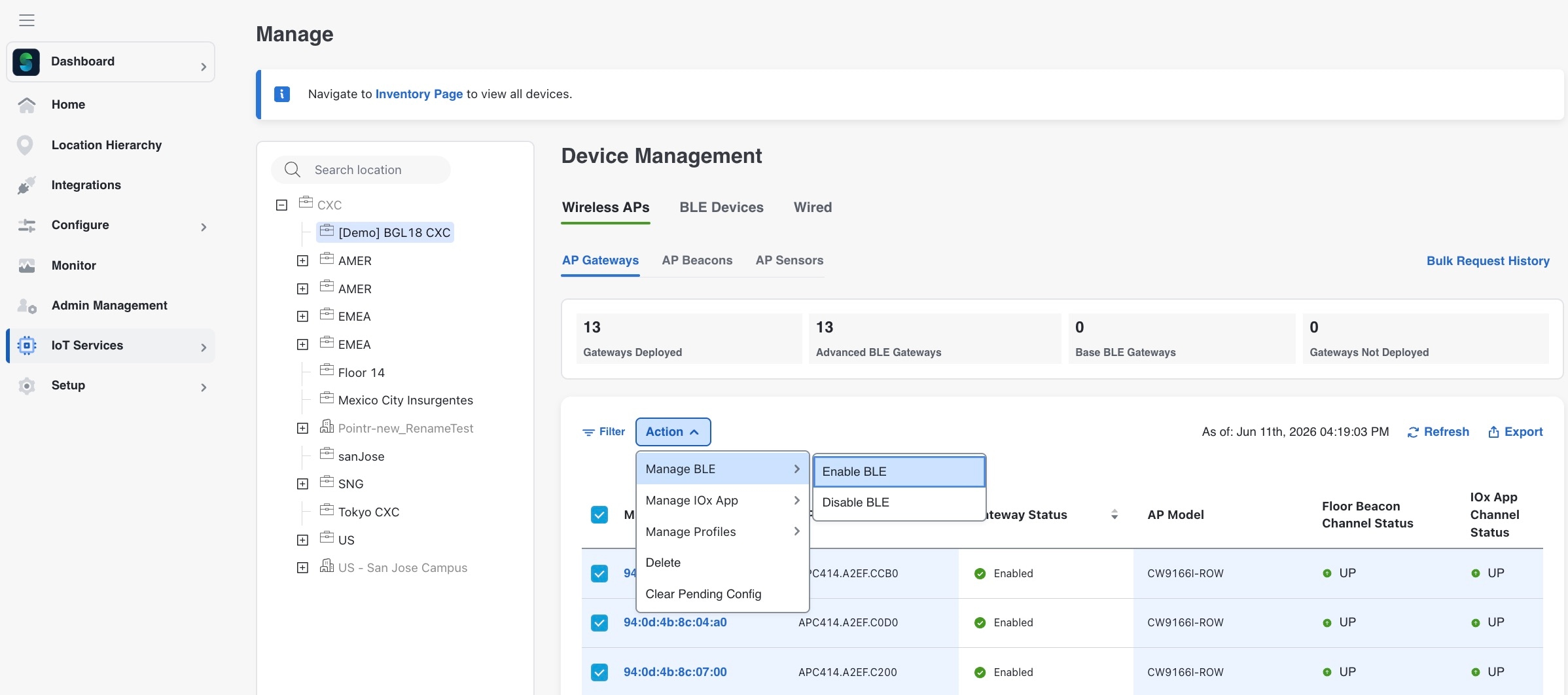Viewport: 1568px width, 695px height.
Task: Choose Clear Pending Config option
Action: click(x=722, y=594)
